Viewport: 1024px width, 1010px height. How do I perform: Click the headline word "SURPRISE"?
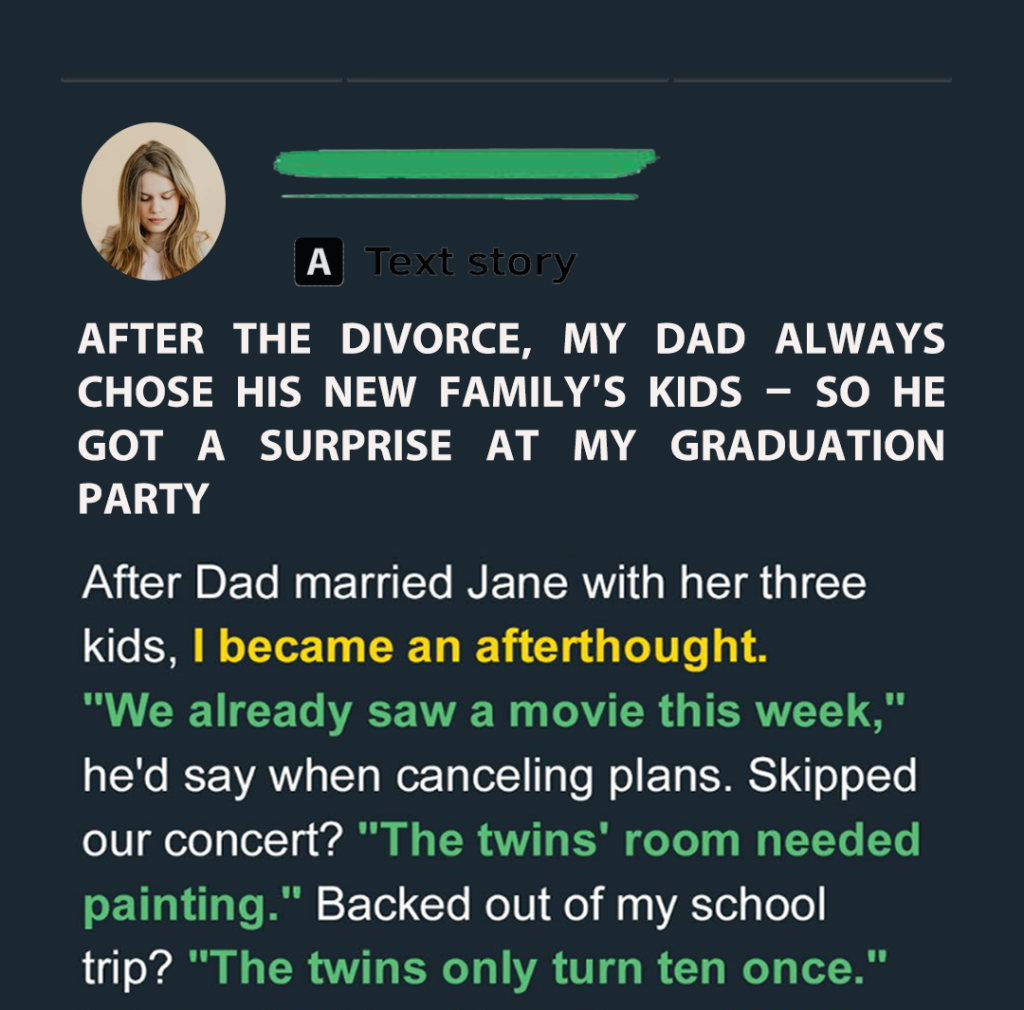356,446
